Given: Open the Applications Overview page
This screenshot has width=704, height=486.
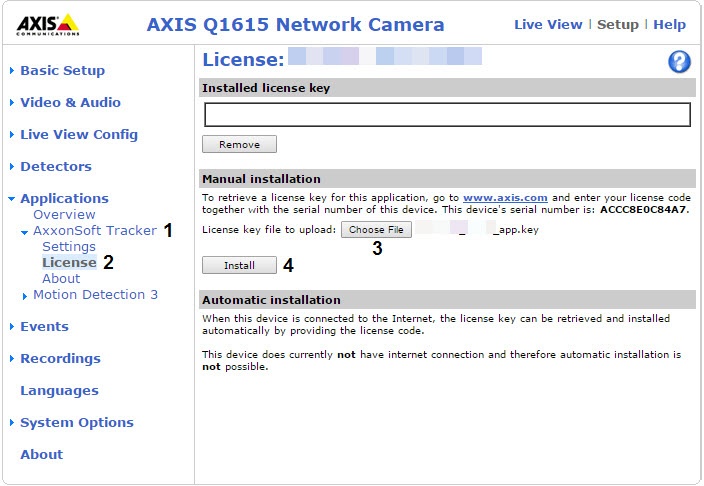Looking at the screenshot, I should [x=64, y=215].
